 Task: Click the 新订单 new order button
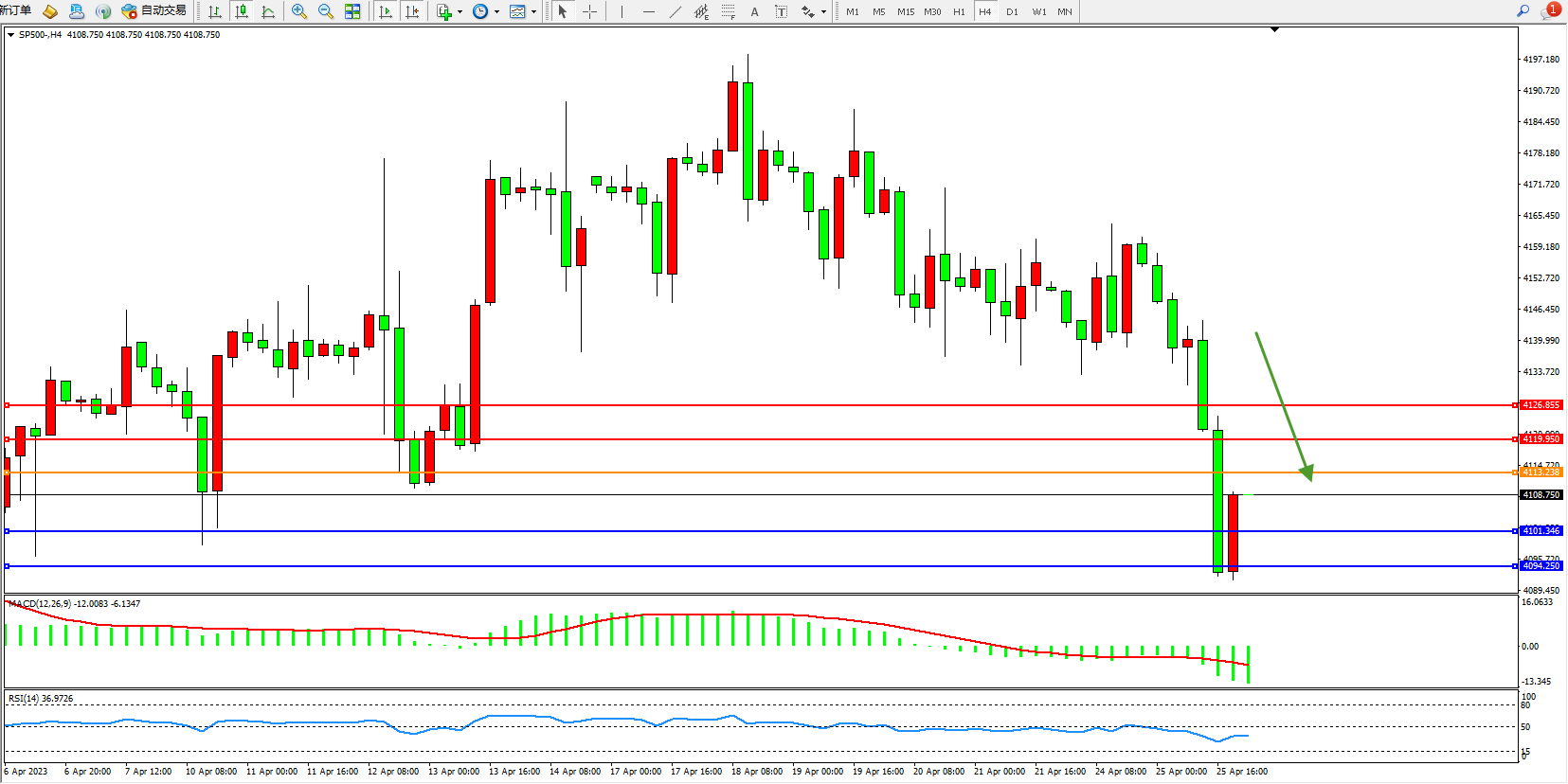[15, 10]
